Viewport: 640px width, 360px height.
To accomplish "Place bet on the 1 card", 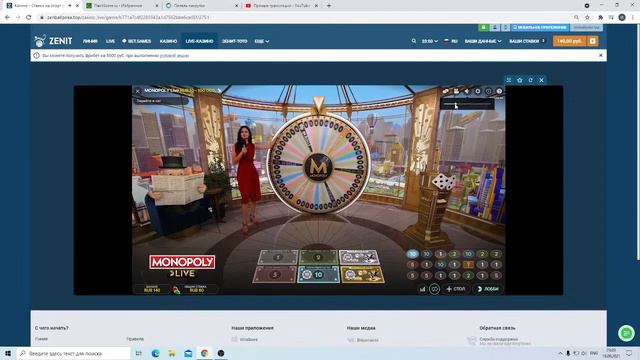I will coord(278,257).
